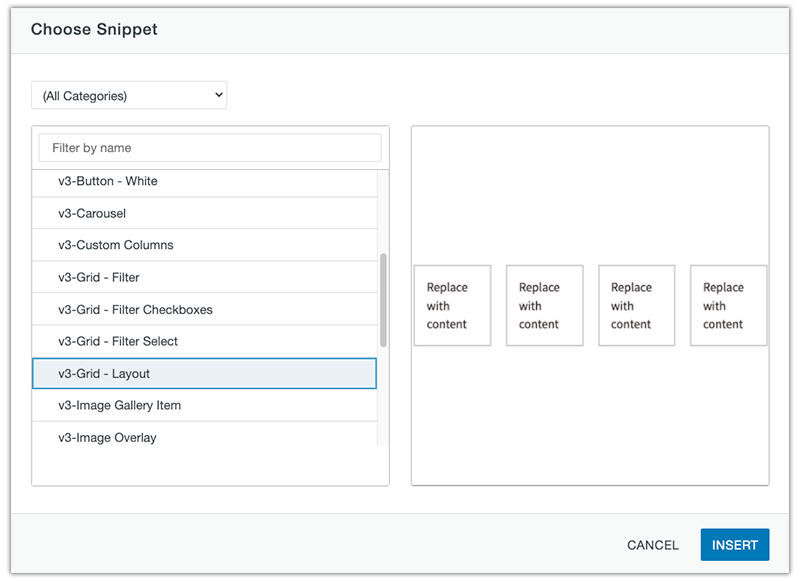Click the highlighted v3-Grid - Layout row
This screenshot has height=581, width=800.
[x=205, y=373]
